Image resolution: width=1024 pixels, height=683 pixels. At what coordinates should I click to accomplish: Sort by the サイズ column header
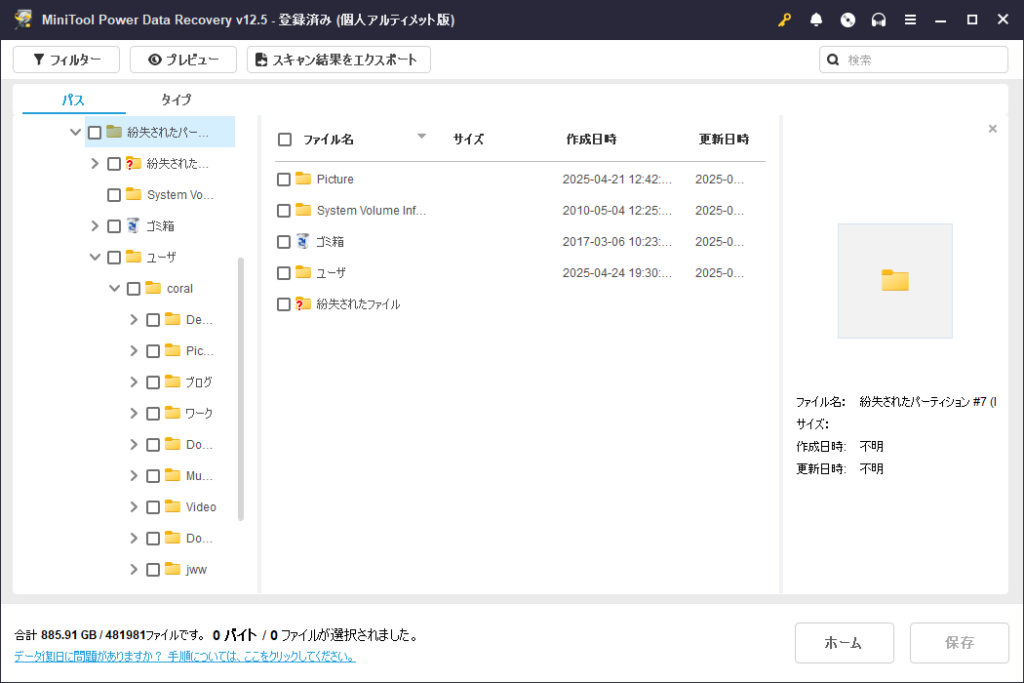click(x=468, y=139)
